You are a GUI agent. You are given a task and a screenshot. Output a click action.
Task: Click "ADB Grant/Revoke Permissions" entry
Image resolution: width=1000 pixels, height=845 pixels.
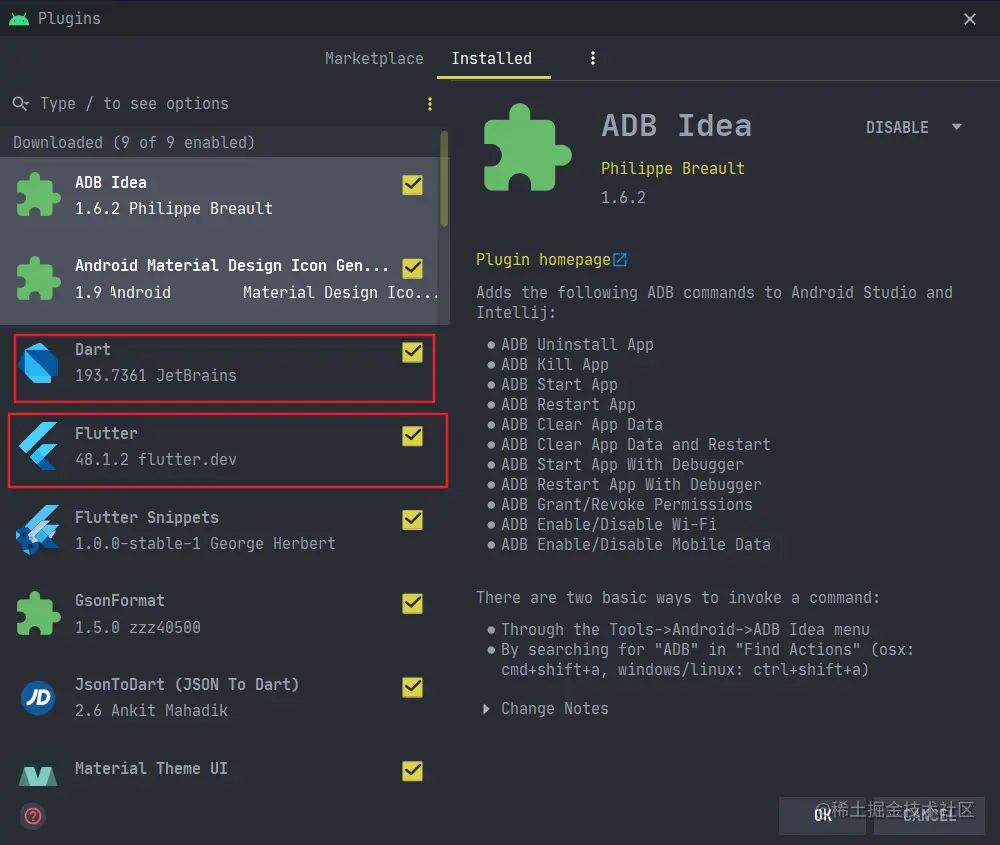(x=627, y=504)
